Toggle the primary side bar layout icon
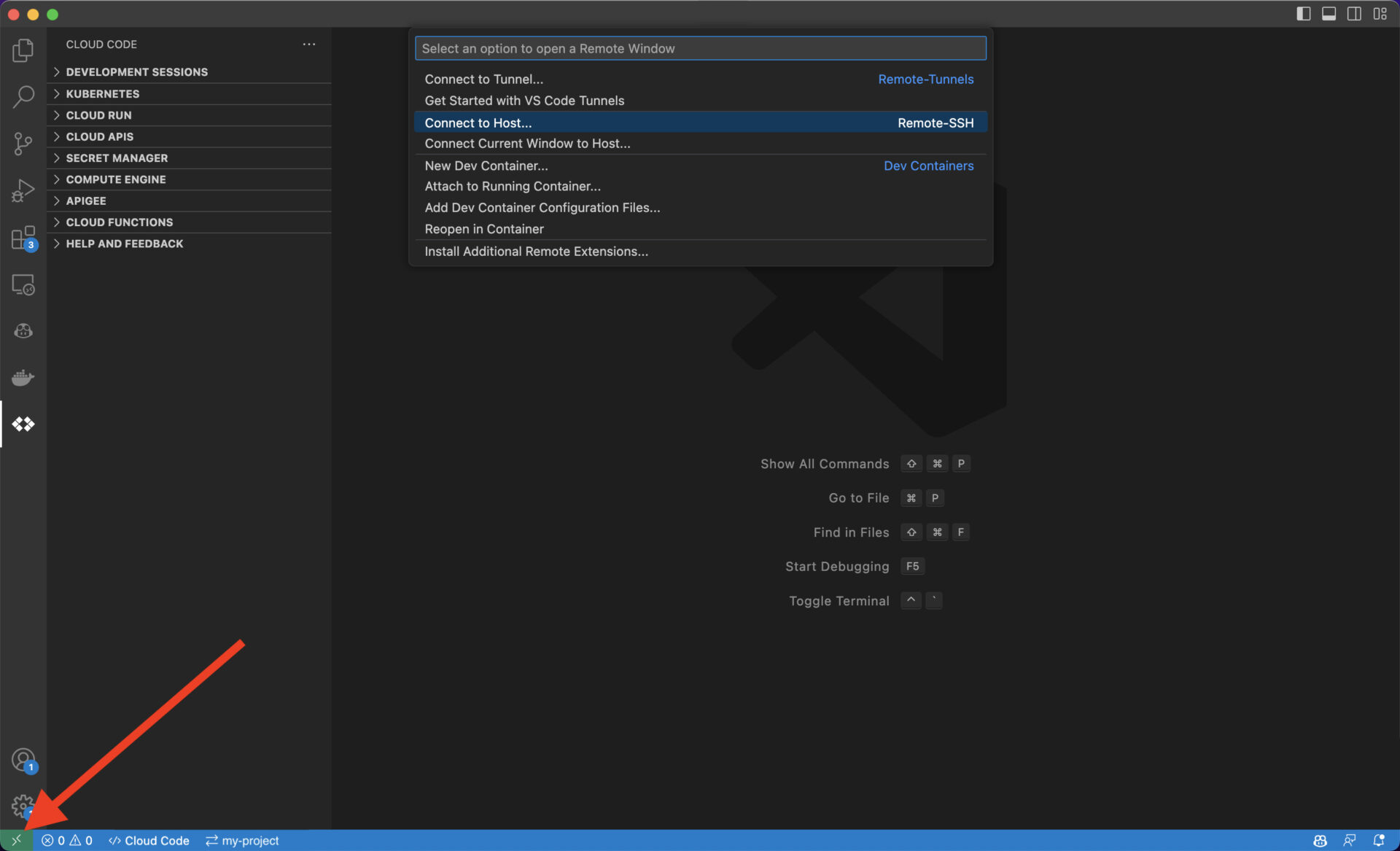 pyautogui.click(x=1303, y=14)
